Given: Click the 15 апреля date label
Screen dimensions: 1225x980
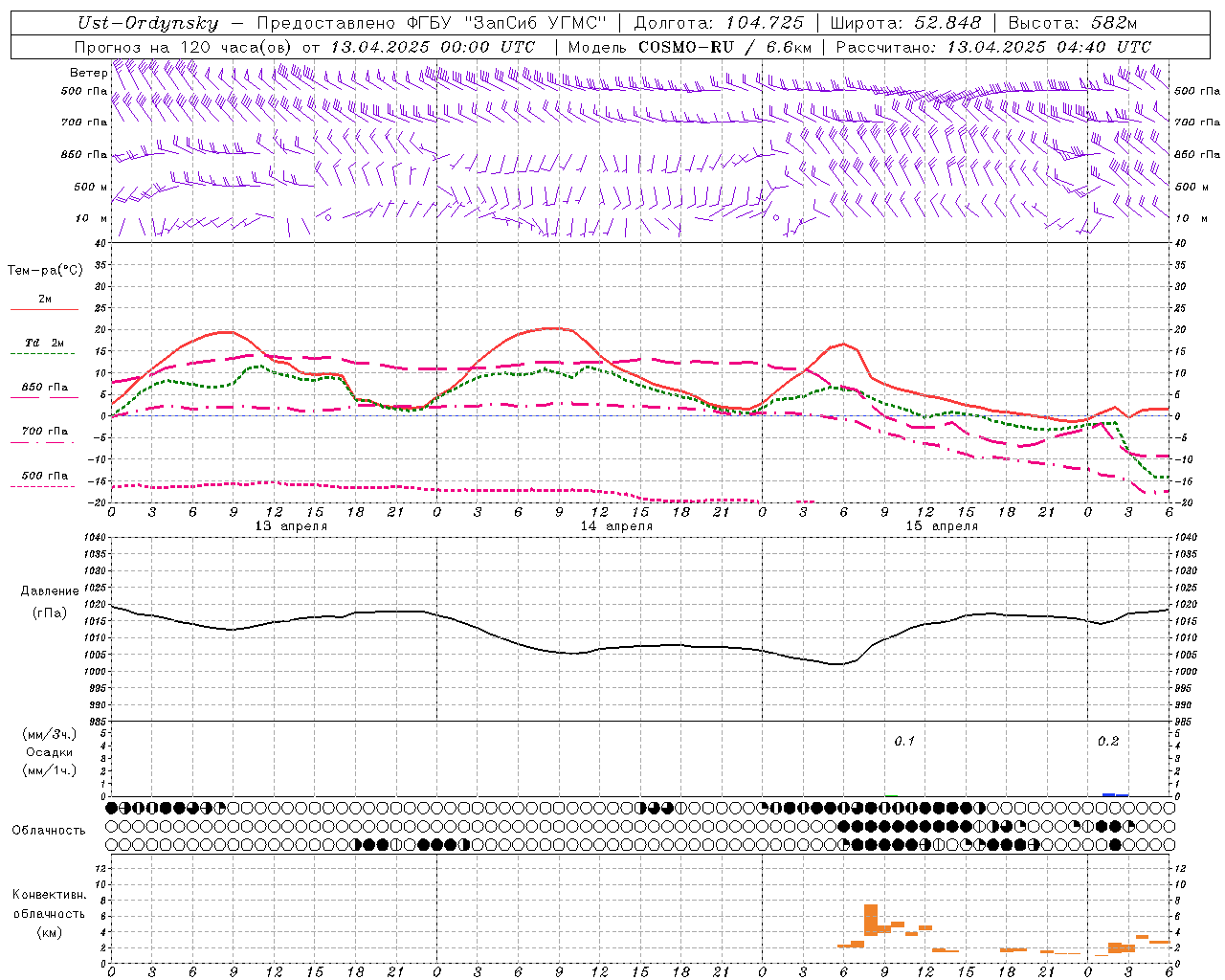Looking at the screenshot, I should tap(942, 525).
